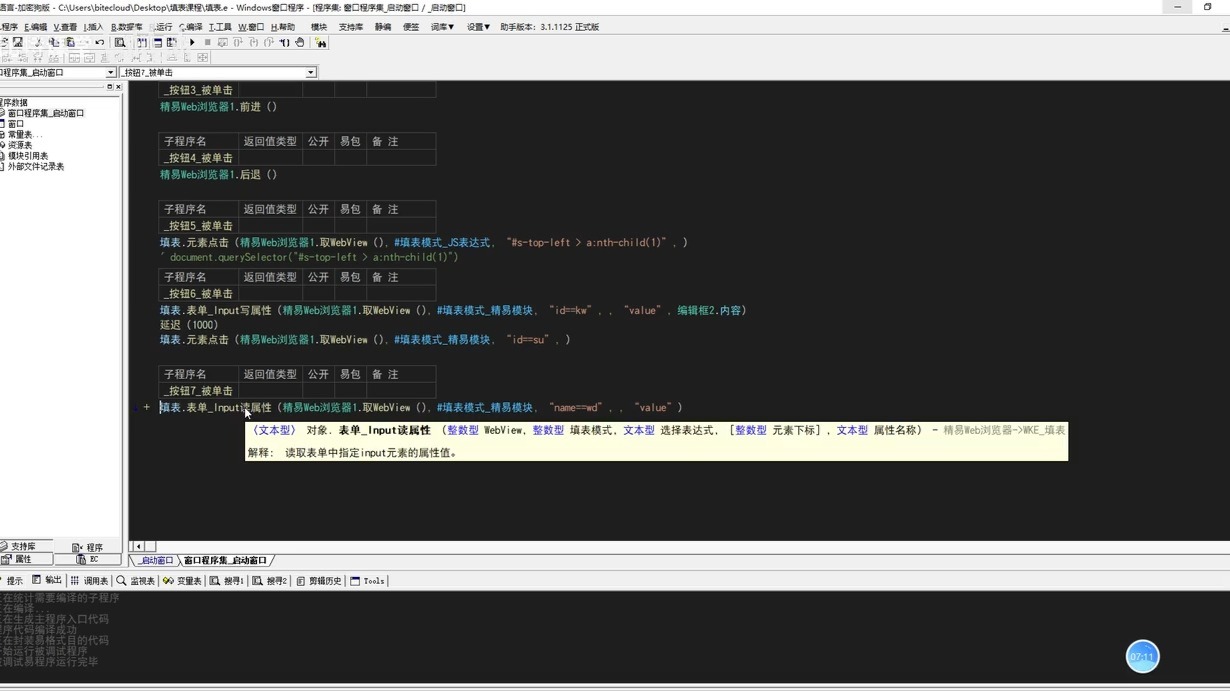Click the Run (play) toolbar icon
Screen dimensions: 1230x691
(192, 42)
